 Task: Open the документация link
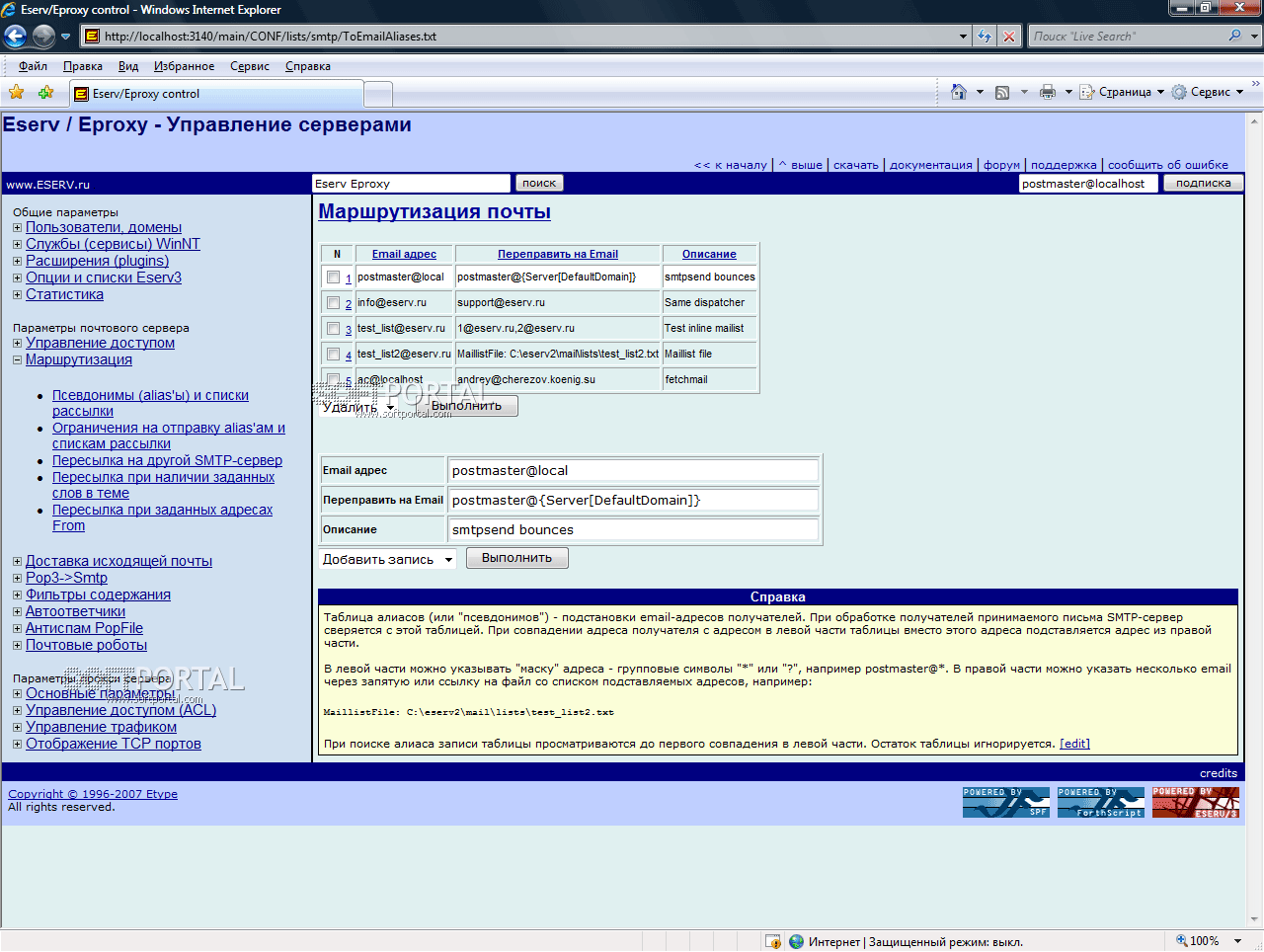click(x=931, y=165)
